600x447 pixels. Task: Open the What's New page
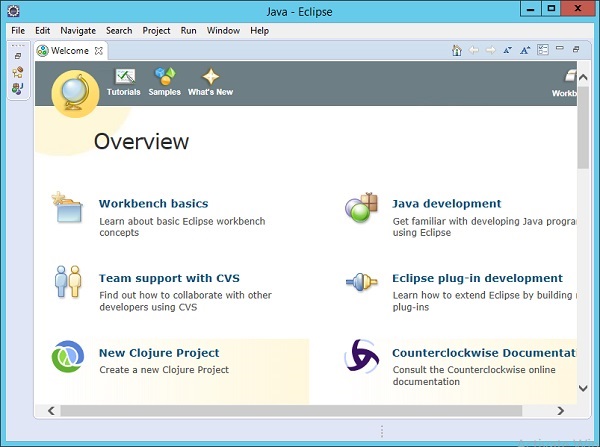point(210,82)
